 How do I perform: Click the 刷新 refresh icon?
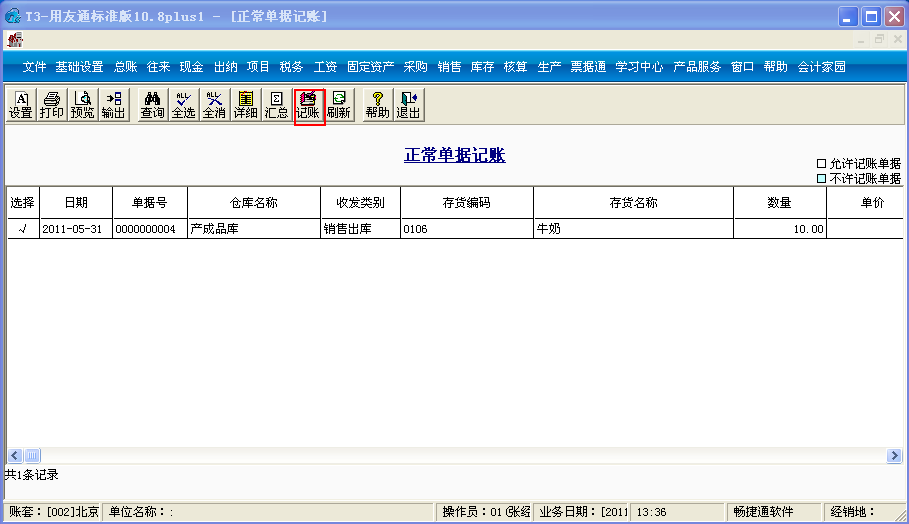tap(339, 105)
